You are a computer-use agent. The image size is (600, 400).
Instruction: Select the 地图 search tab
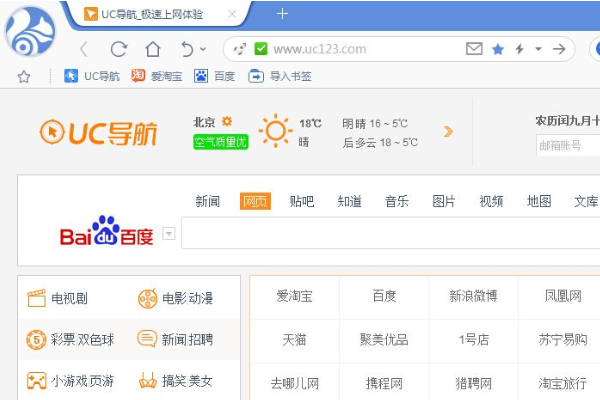pos(539,201)
